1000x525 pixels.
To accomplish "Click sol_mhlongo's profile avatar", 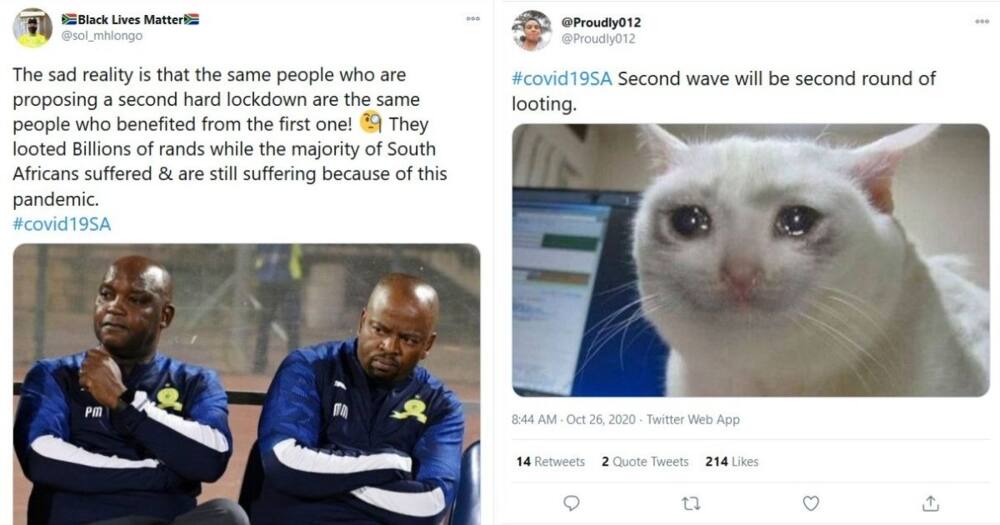I will [33, 28].
